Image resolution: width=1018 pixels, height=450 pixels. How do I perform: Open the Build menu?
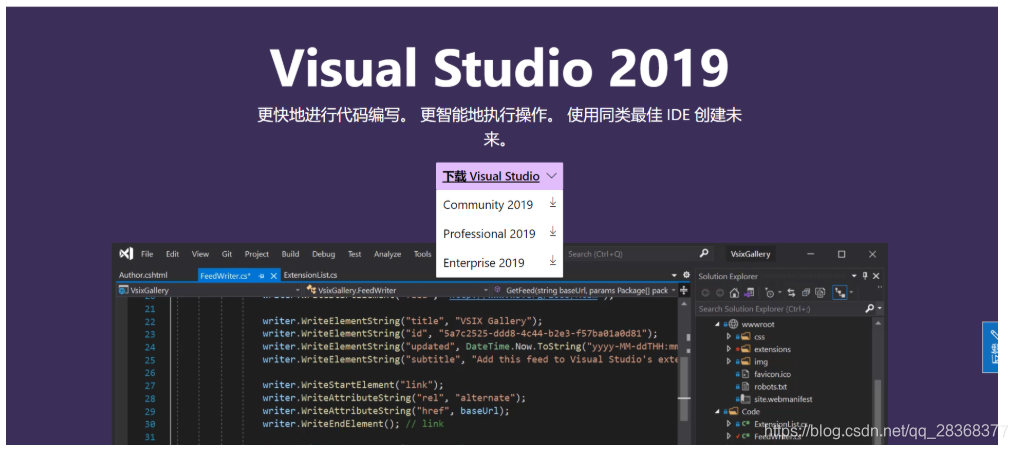coord(290,254)
